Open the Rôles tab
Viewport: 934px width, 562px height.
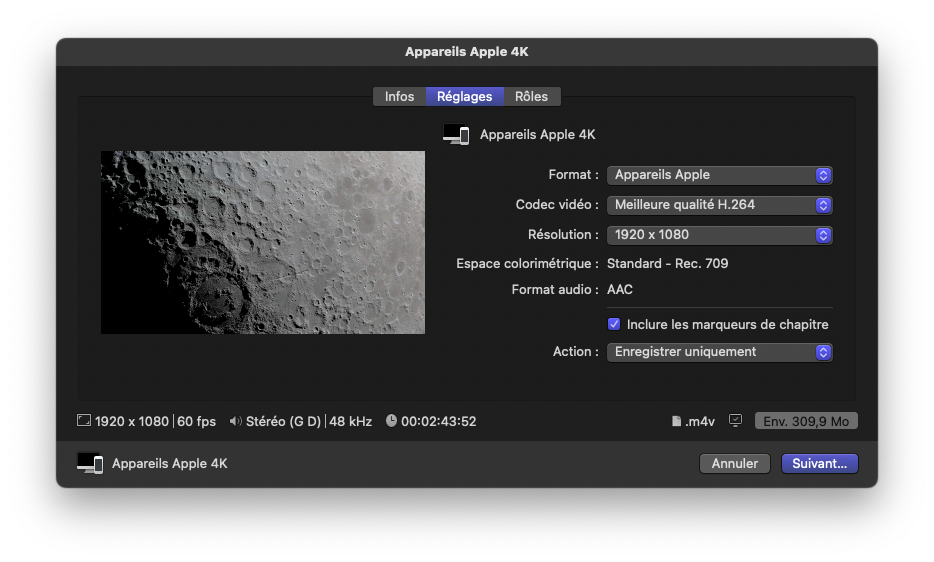point(531,97)
